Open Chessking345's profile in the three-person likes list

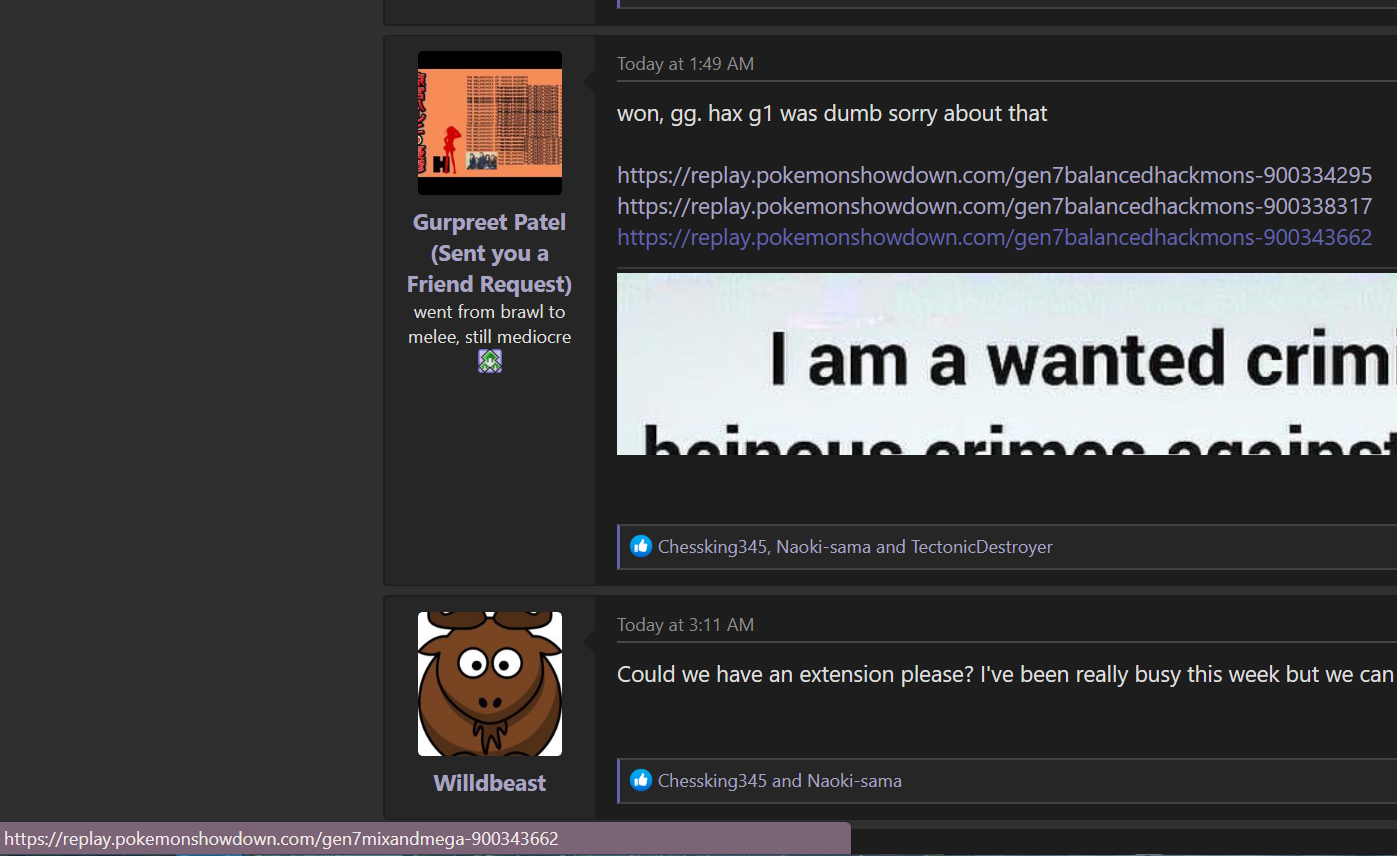click(x=712, y=547)
